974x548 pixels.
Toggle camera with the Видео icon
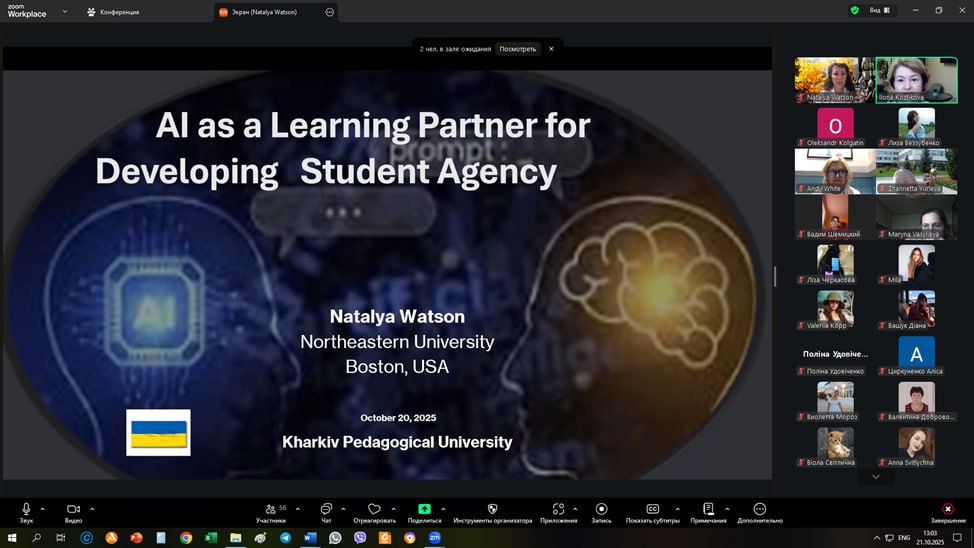point(73,509)
